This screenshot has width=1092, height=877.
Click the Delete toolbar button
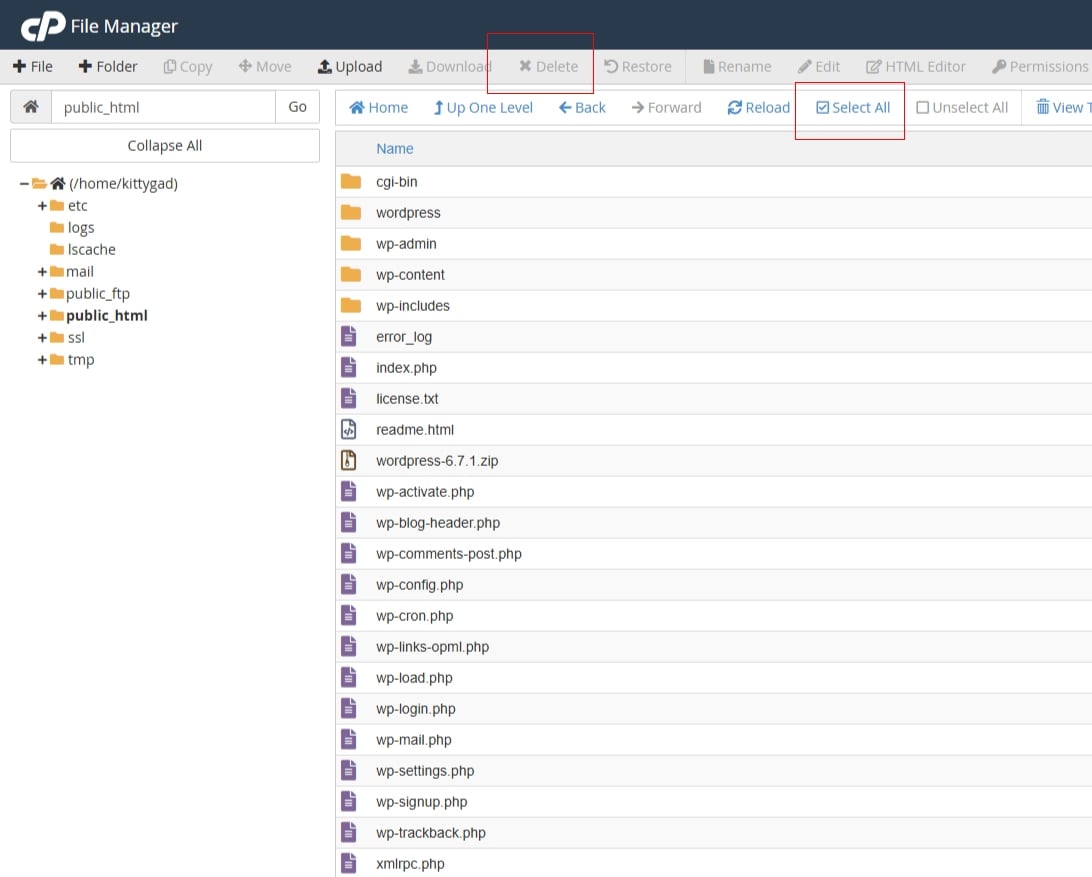point(549,66)
